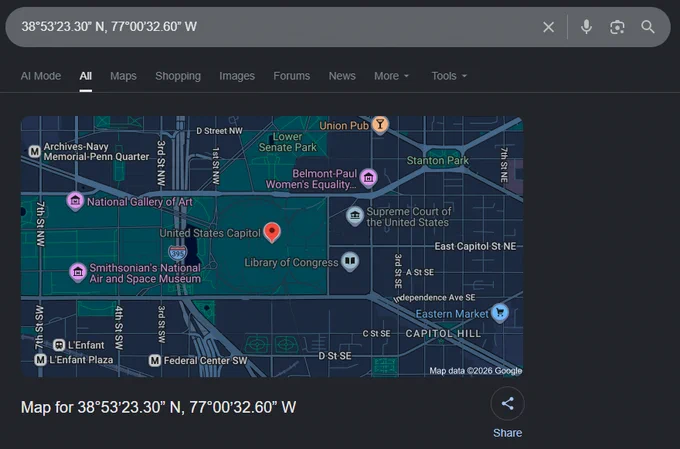Select the All results tab
The image size is (680, 449).
pos(85,76)
